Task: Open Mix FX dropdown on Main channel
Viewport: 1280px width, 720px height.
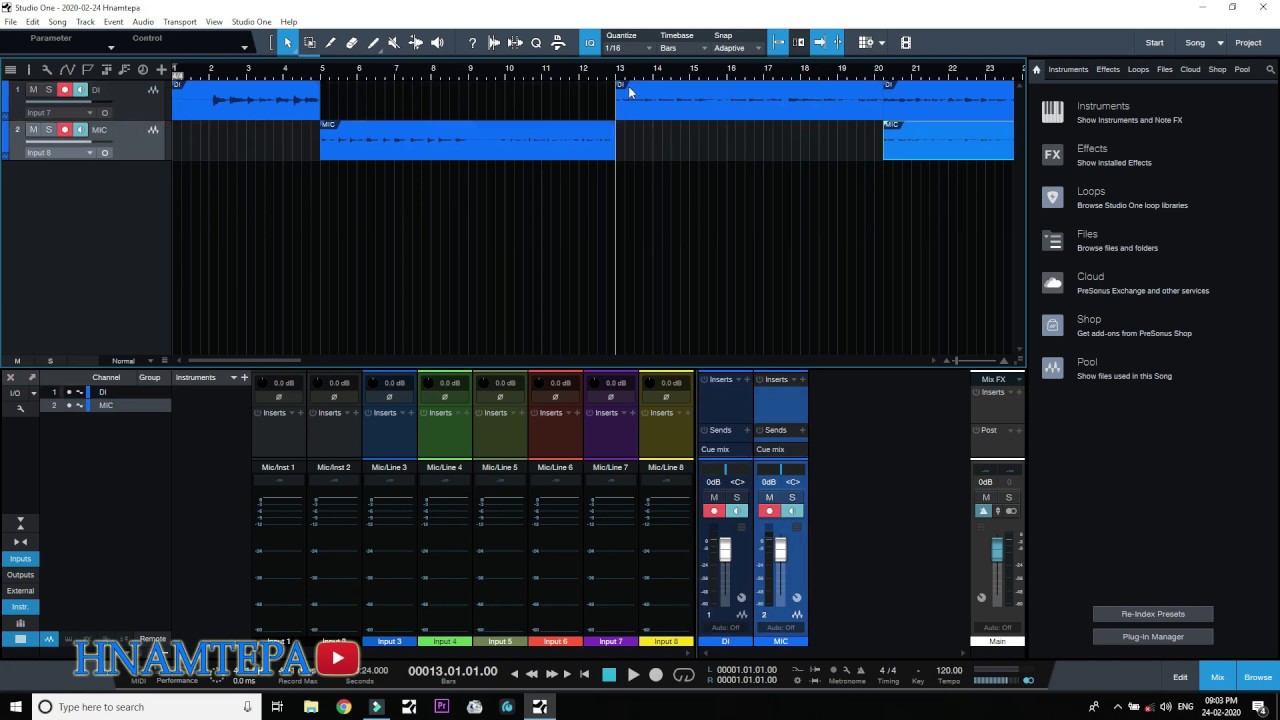Action: point(1019,379)
